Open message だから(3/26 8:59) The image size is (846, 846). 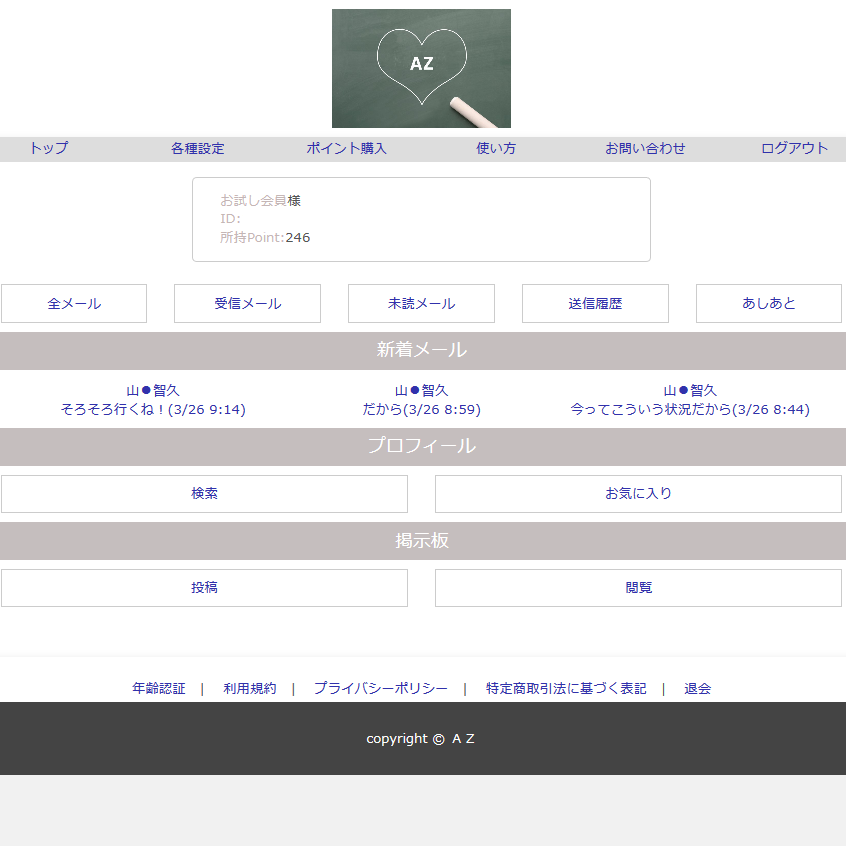point(421,410)
